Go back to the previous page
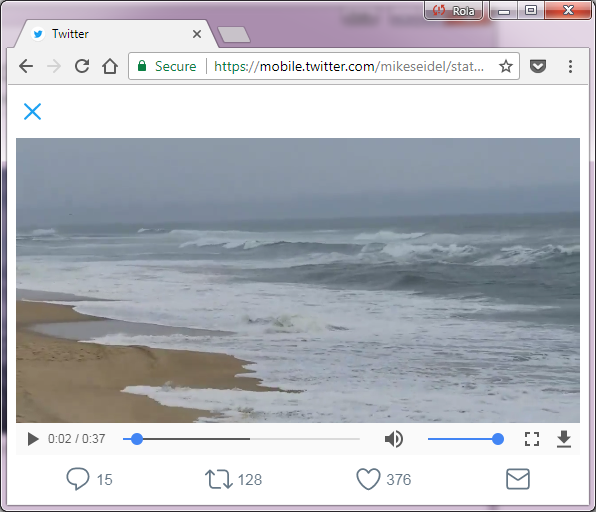This screenshot has width=596, height=512. [x=26, y=66]
